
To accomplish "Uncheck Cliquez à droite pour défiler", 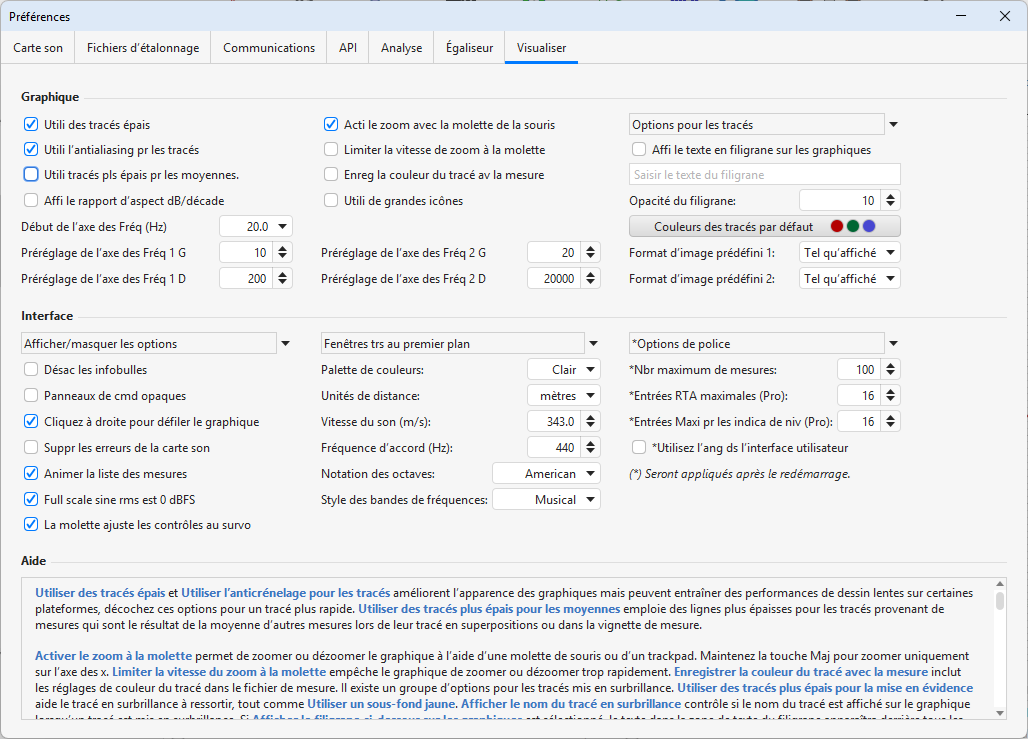I will pos(31,421).
